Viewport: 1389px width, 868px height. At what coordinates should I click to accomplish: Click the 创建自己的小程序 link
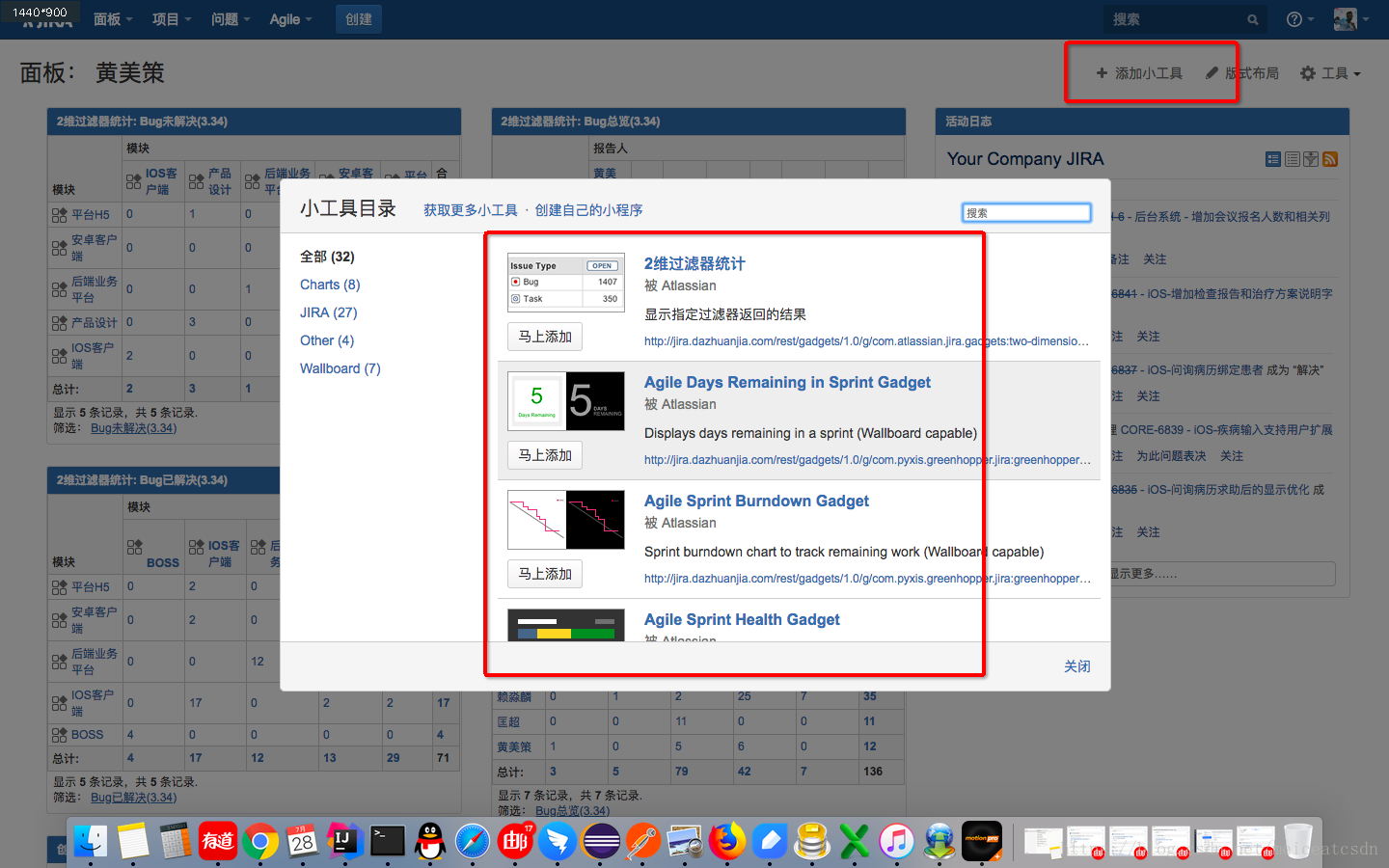click(588, 210)
